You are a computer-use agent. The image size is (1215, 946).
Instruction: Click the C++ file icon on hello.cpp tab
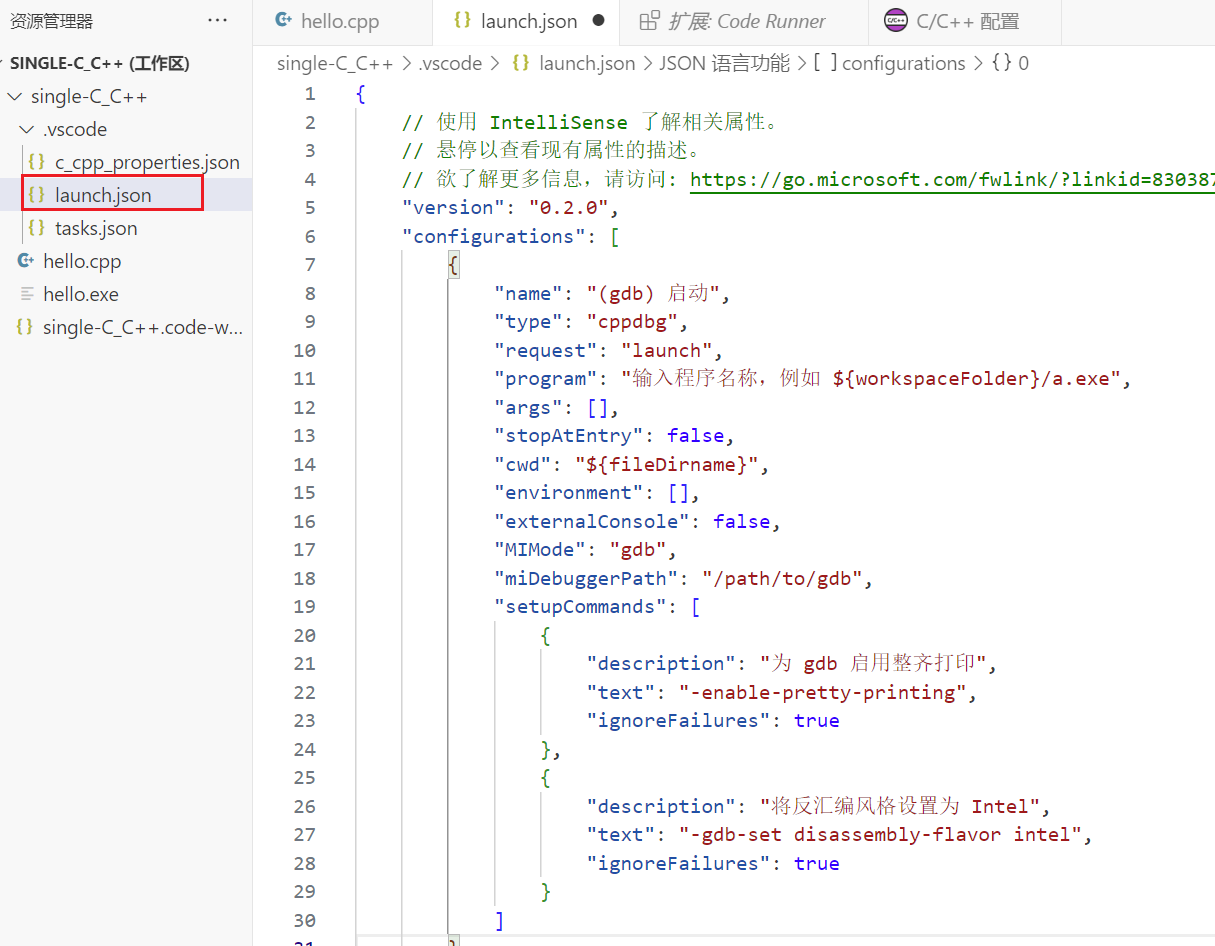coord(283,21)
